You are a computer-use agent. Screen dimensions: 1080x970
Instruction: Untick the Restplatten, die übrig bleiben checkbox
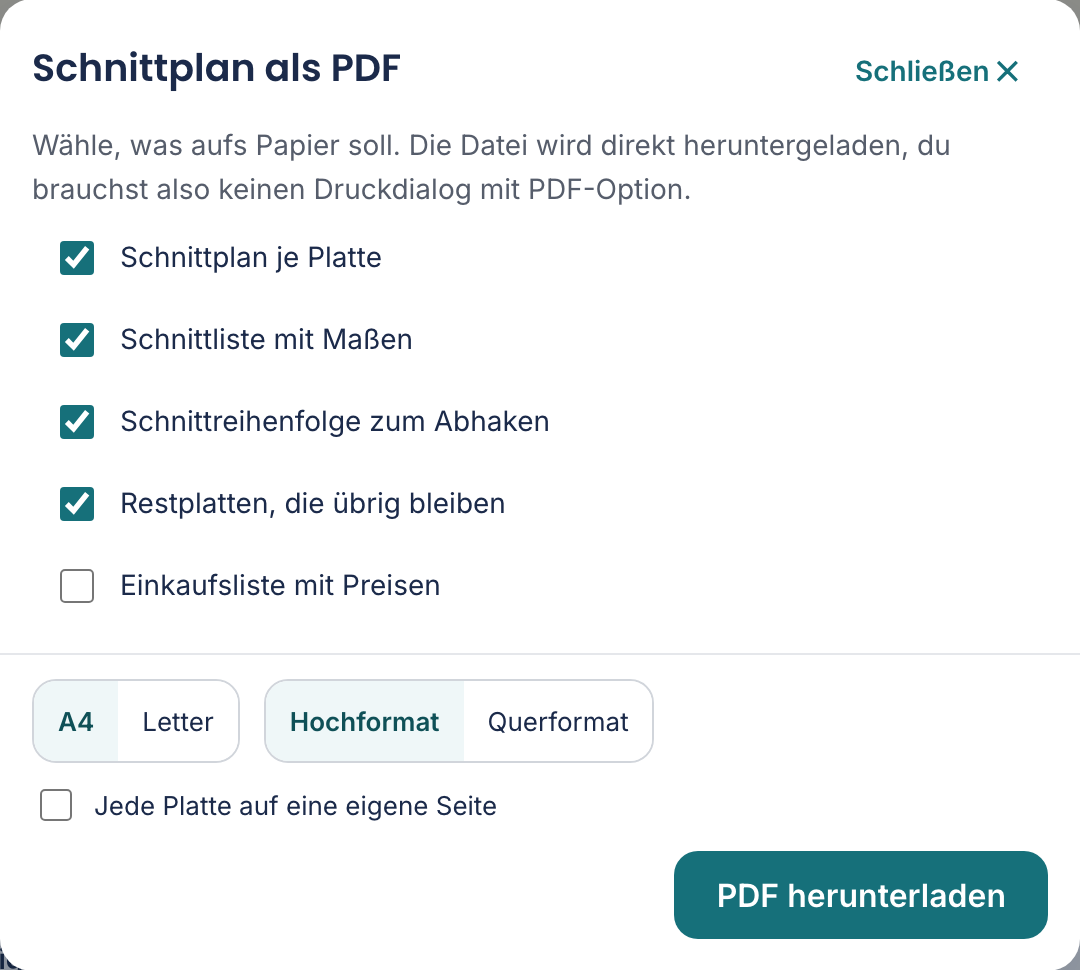tap(77, 504)
